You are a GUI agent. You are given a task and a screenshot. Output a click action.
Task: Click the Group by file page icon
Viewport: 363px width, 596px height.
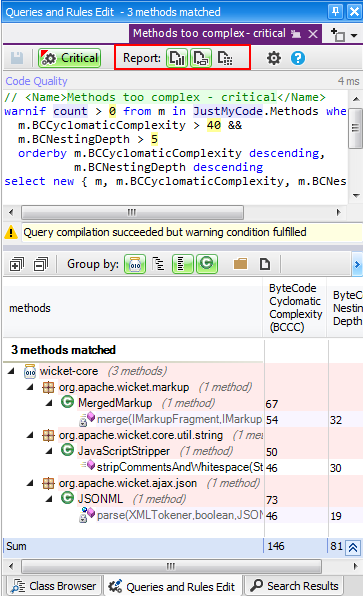tap(265, 264)
